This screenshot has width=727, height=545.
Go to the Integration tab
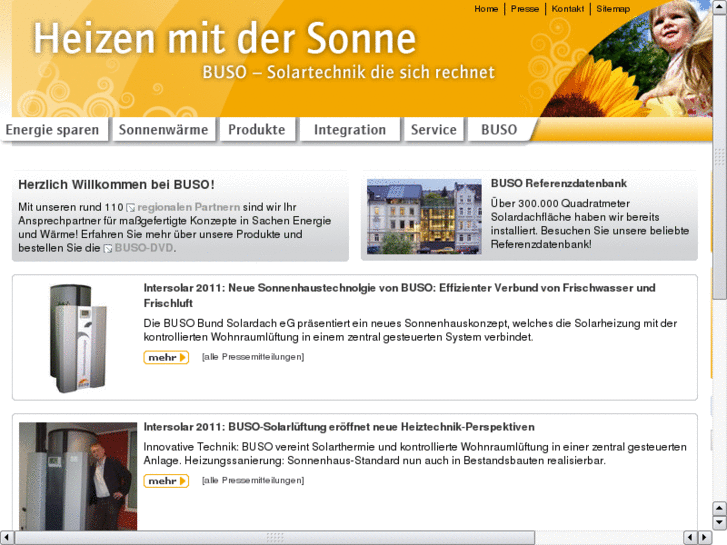click(350, 129)
